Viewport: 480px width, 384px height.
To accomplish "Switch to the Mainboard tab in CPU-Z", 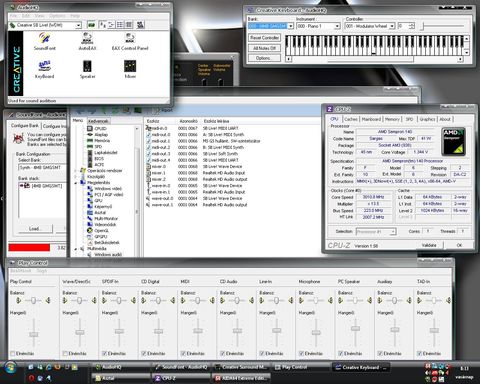I will coord(371,119).
